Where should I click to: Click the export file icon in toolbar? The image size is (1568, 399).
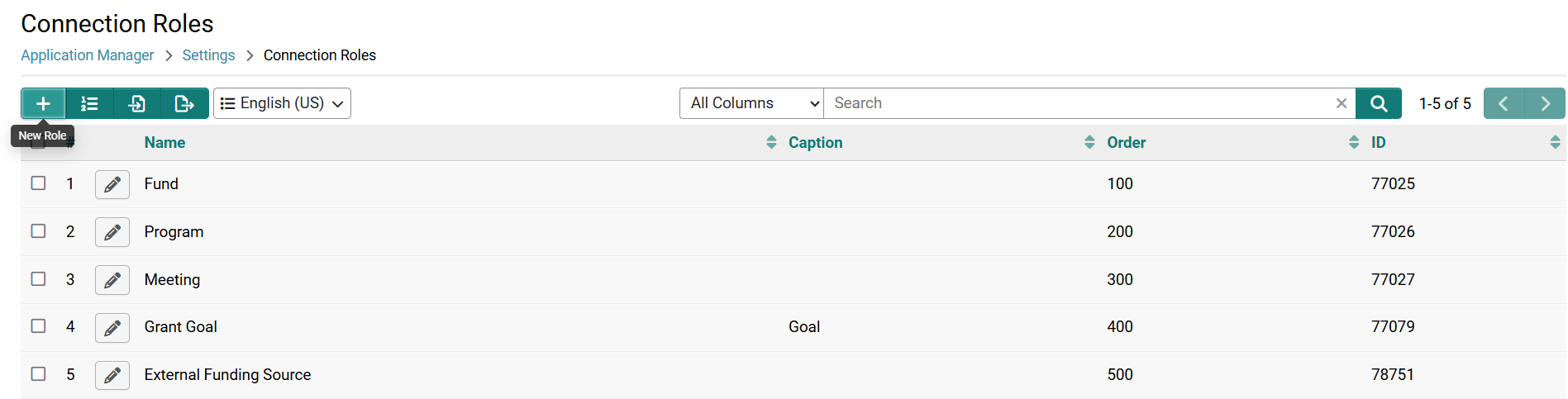[184, 103]
